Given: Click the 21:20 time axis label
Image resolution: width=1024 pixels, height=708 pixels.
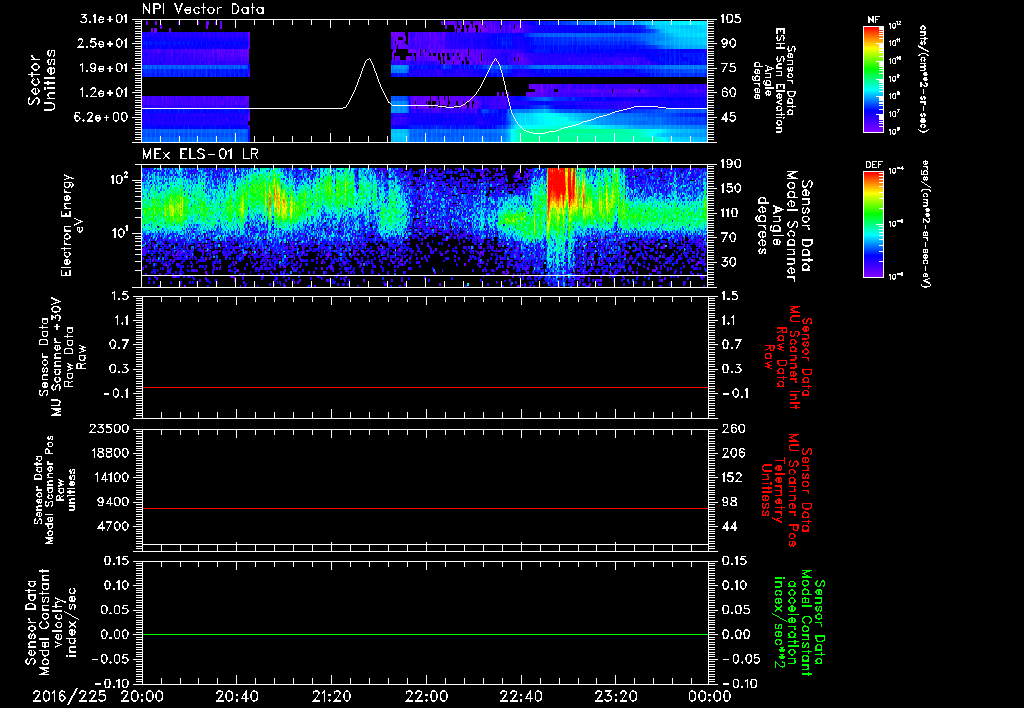Looking at the screenshot, I should [331, 697].
